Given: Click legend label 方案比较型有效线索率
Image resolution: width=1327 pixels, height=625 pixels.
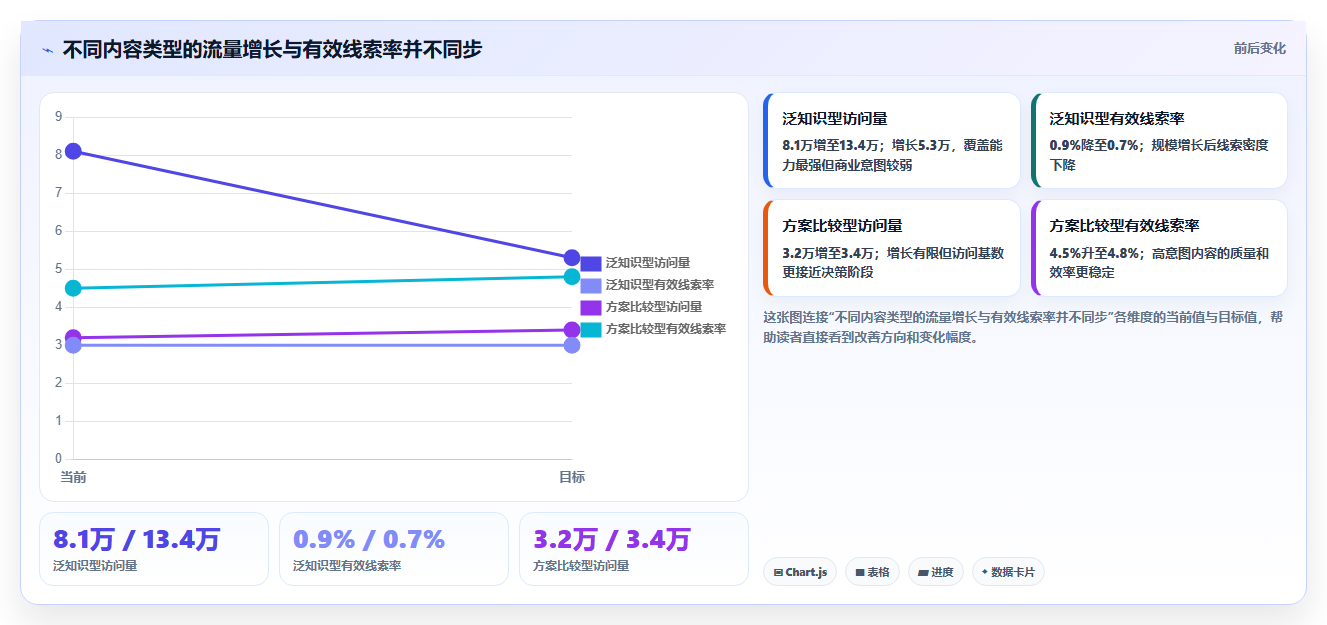Looking at the screenshot, I should pyautogui.click(x=665, y=329).
